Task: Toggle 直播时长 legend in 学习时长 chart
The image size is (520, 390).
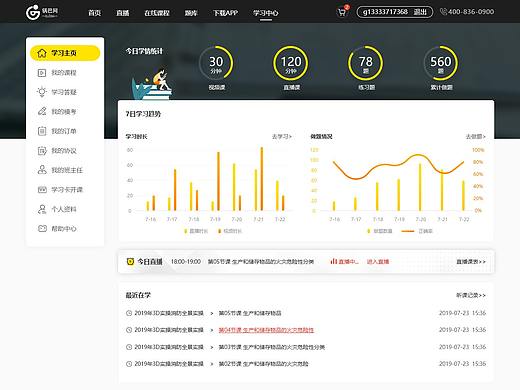Action: coord(196,231)
